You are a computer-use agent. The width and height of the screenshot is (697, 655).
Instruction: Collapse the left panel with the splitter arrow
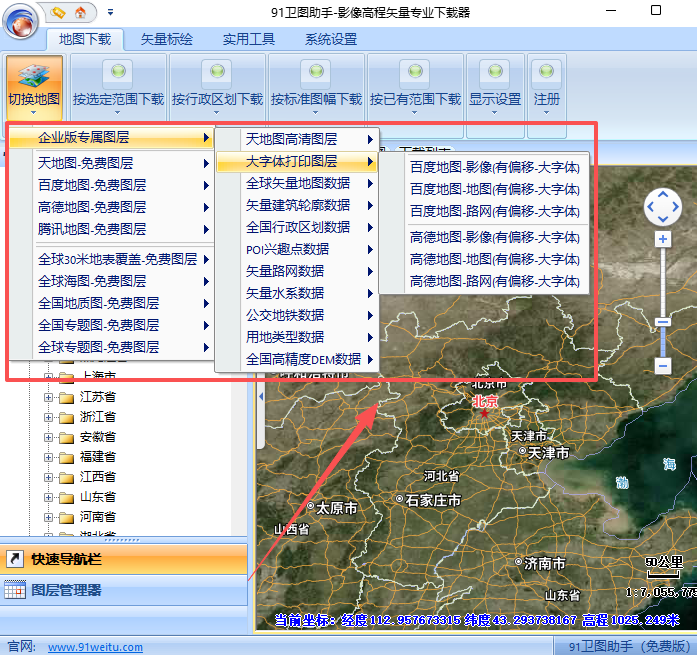click(x=261, y=396)
